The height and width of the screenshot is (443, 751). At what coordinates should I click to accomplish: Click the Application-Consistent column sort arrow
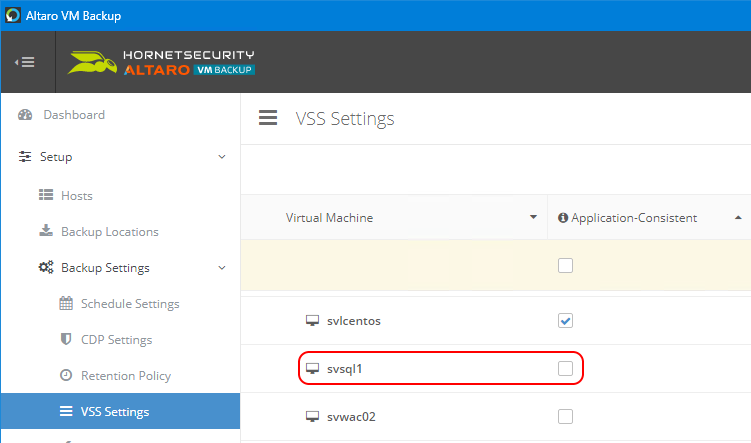[738, 217]
